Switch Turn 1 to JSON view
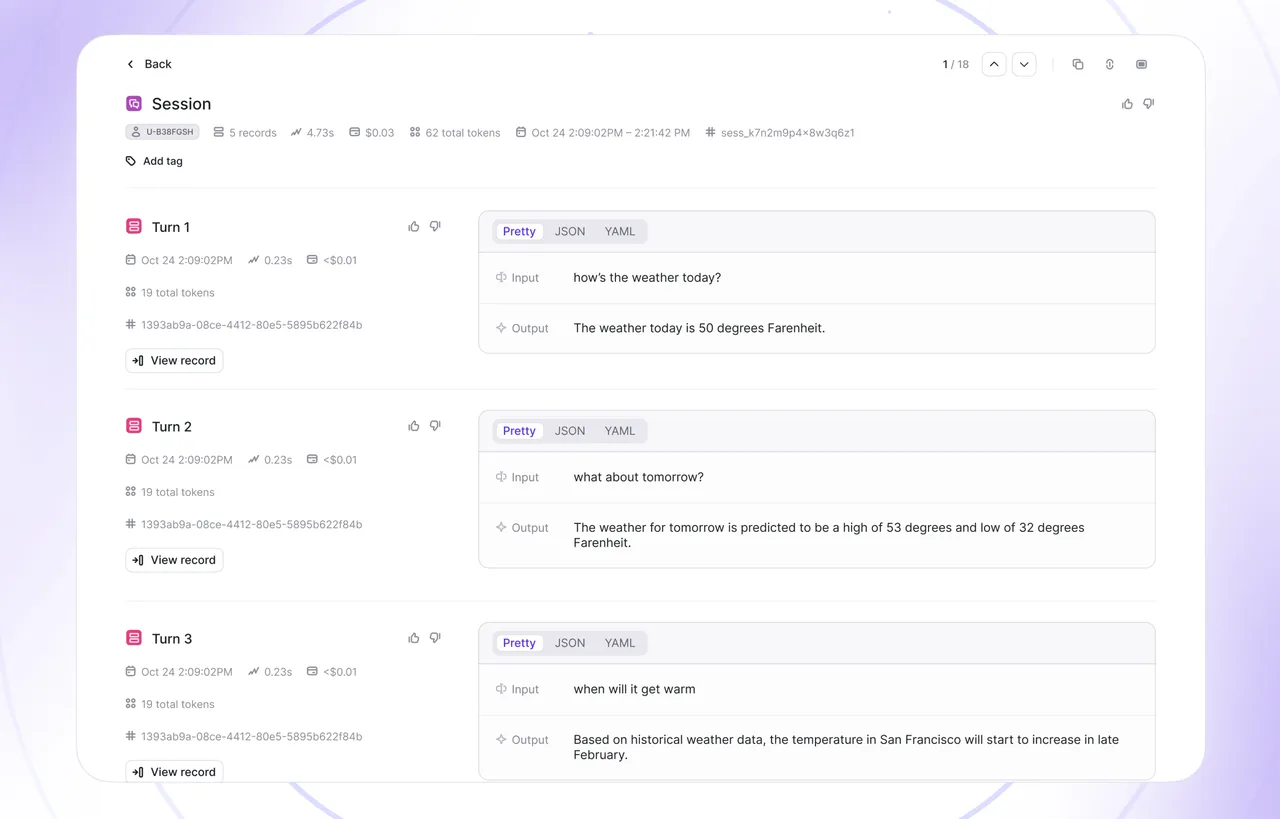Viewport: 1280px width, 819px height. [x=570, y=231]
